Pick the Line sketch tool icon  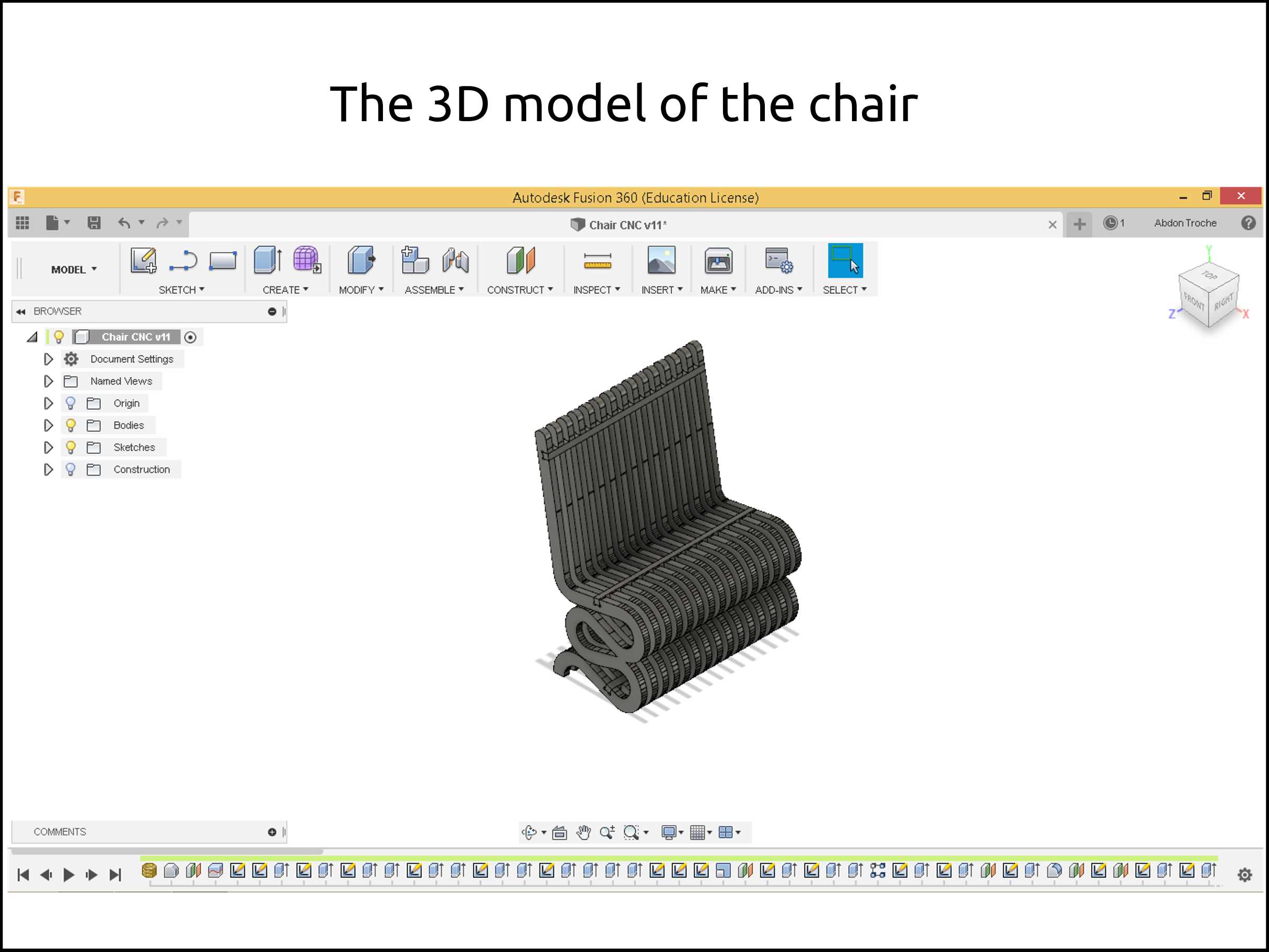pyautogui.click(x=183, y=261)
